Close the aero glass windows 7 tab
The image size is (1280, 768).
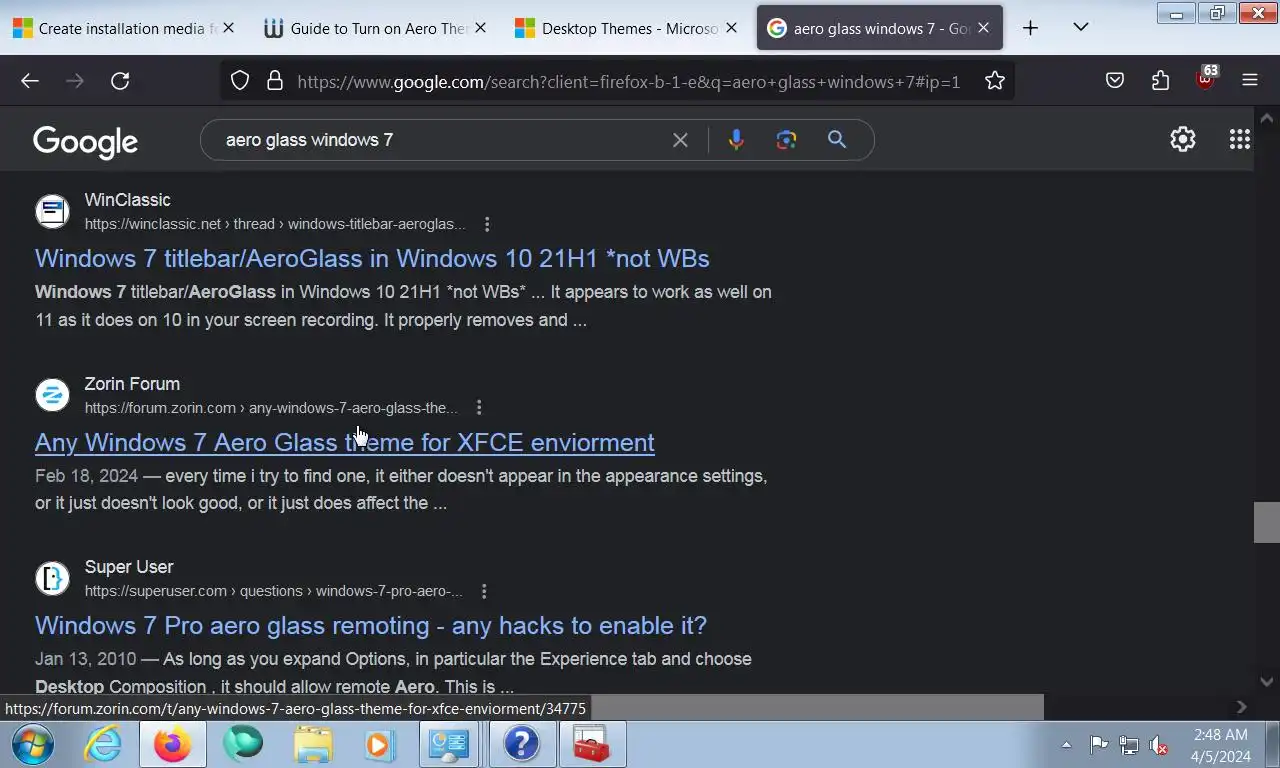tap(983, 28)
